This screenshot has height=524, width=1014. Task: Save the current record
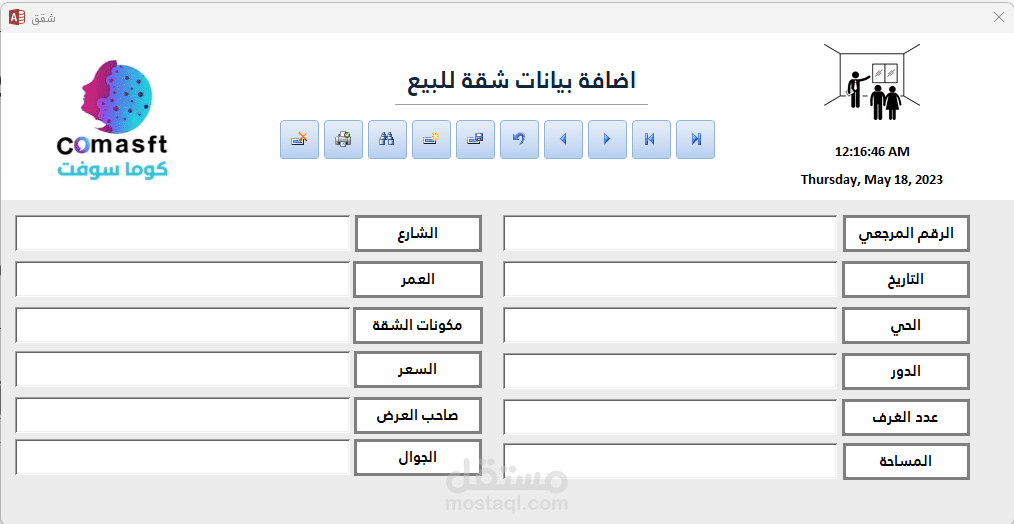[475, 139]
